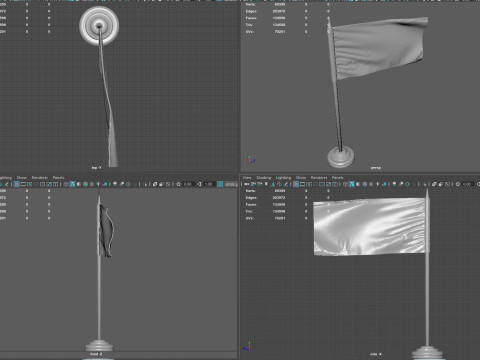Open Lighting menu in side view panel
480x360 pixels.
click(283, 177)
